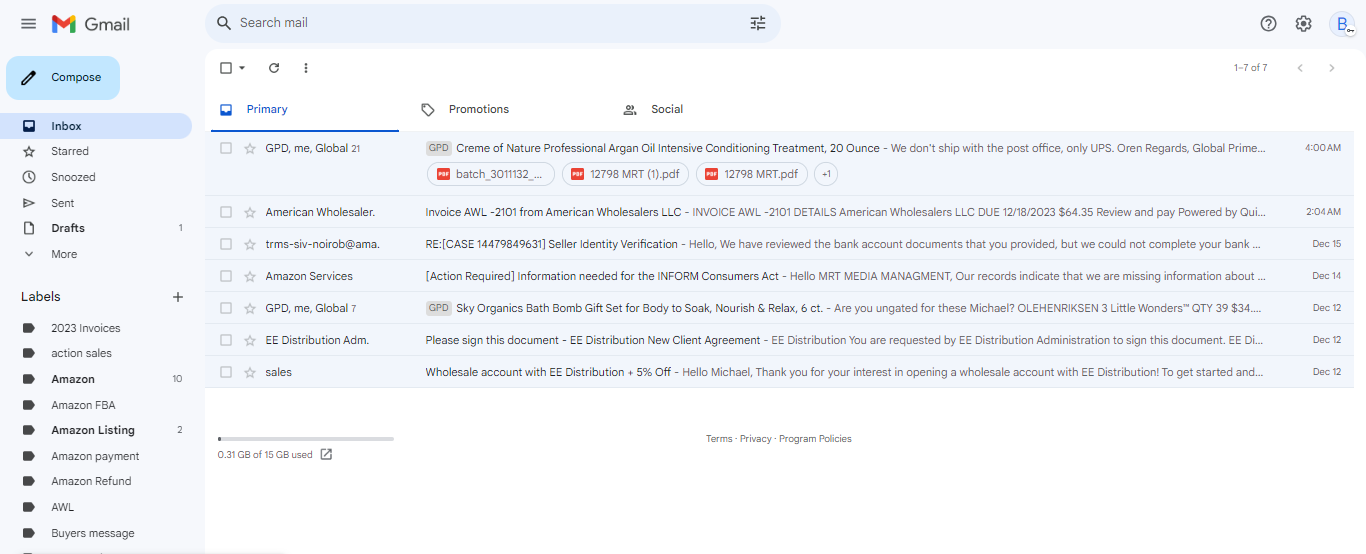Tick the select-all checkbox
The width and height of the screenshot is (1366, 554).
click(226, 68)
